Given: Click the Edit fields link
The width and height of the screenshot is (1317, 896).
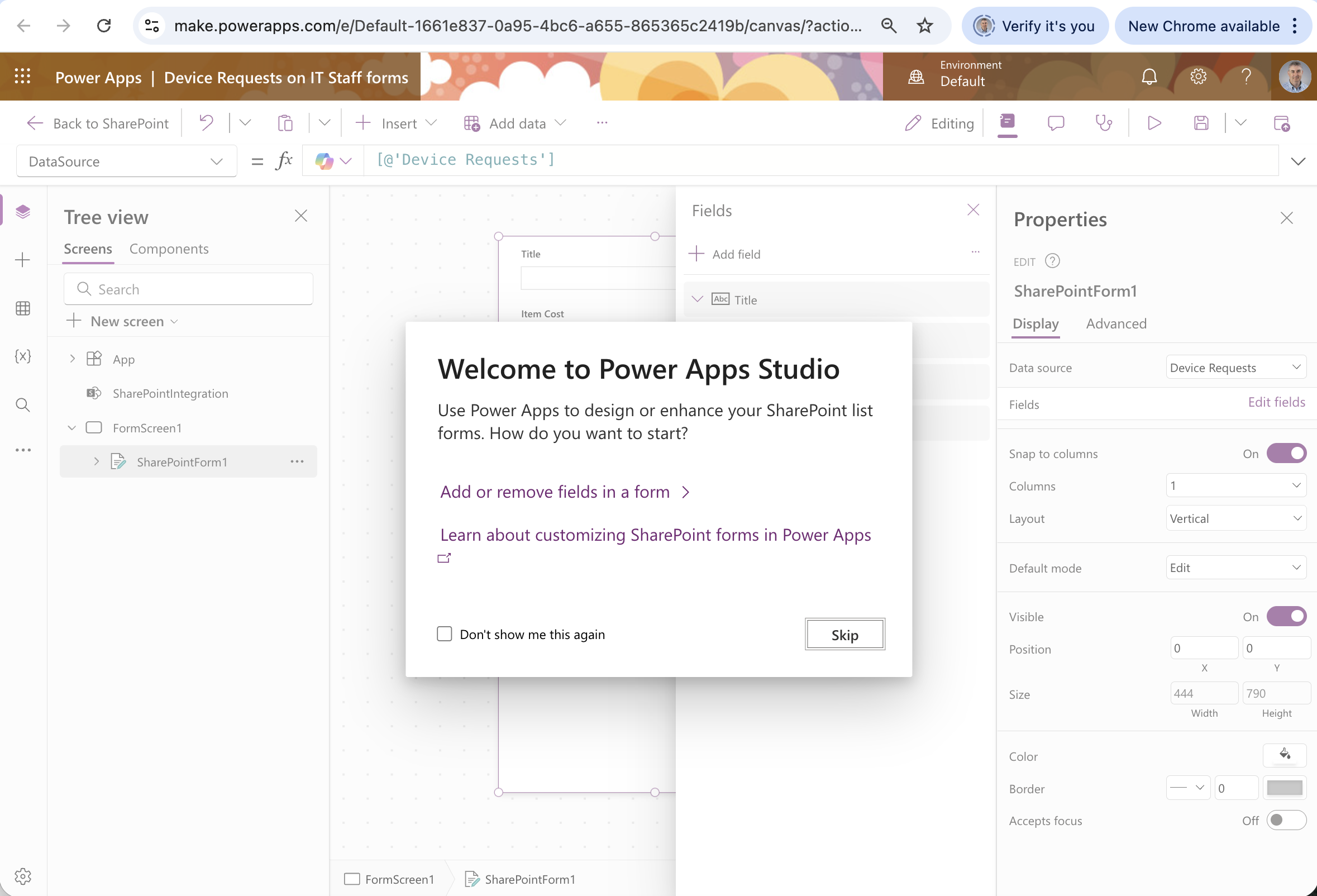Looking at the screenshot, I should click(x=1276, y=402).
